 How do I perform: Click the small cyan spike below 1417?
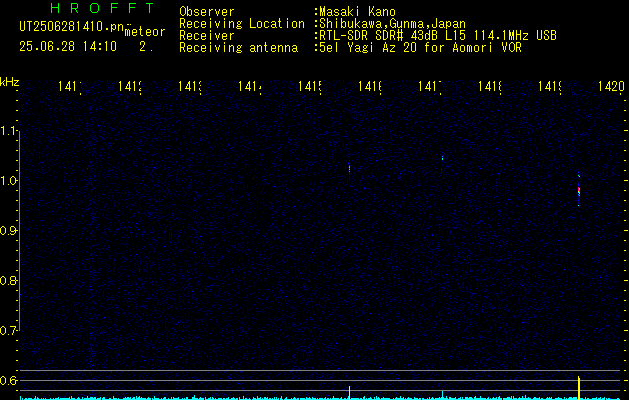(x=442, y=395)
